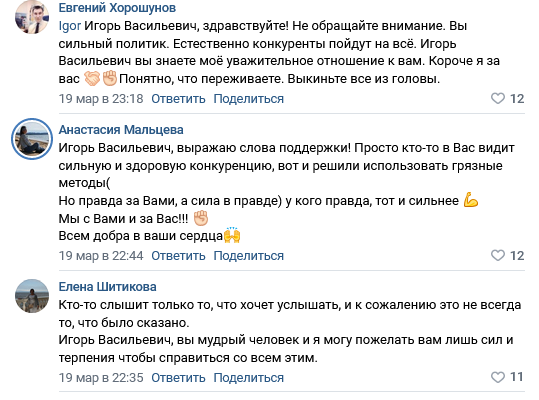The image size is (539, 400).
Task: Open the 19 мар в 22:44 timestamp
Action: (101, 256)
